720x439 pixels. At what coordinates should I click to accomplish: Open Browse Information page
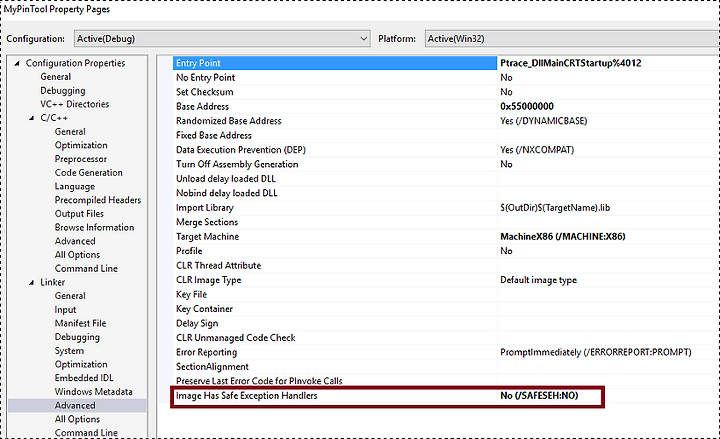(x=94, y=227)
